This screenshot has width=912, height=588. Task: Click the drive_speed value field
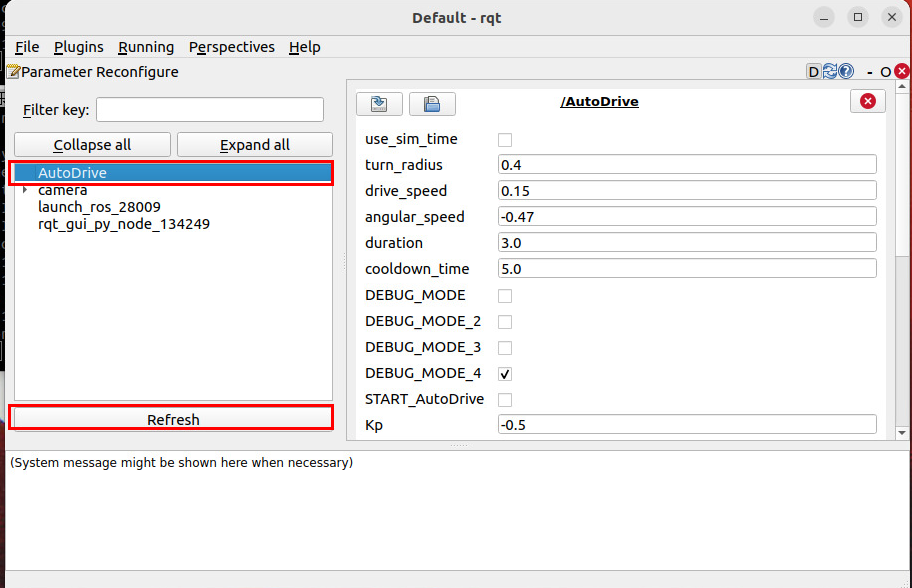click(x=687, y=191)
